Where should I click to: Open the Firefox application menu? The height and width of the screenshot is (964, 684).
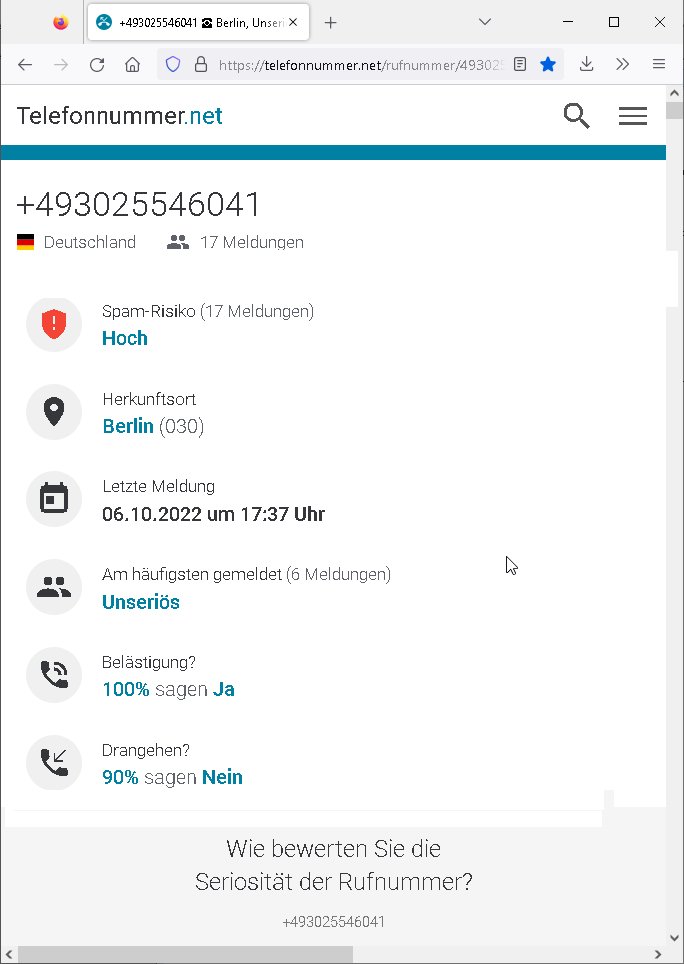pyautogui.click(x=659, y=65)
